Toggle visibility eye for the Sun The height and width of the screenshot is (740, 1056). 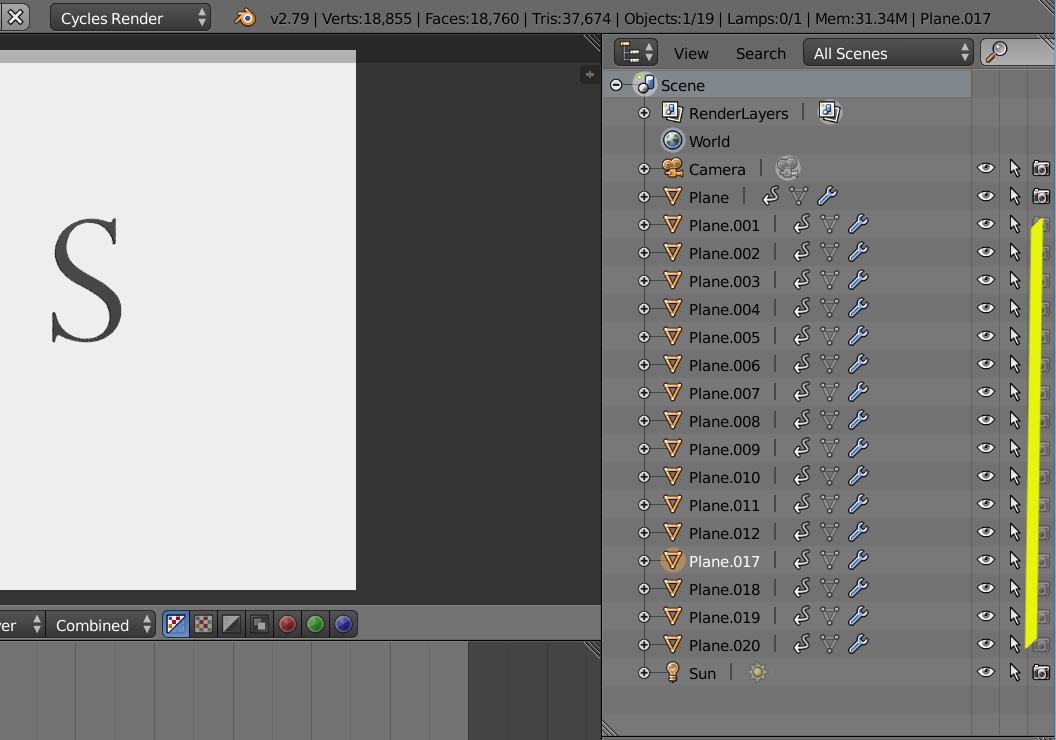986,673
